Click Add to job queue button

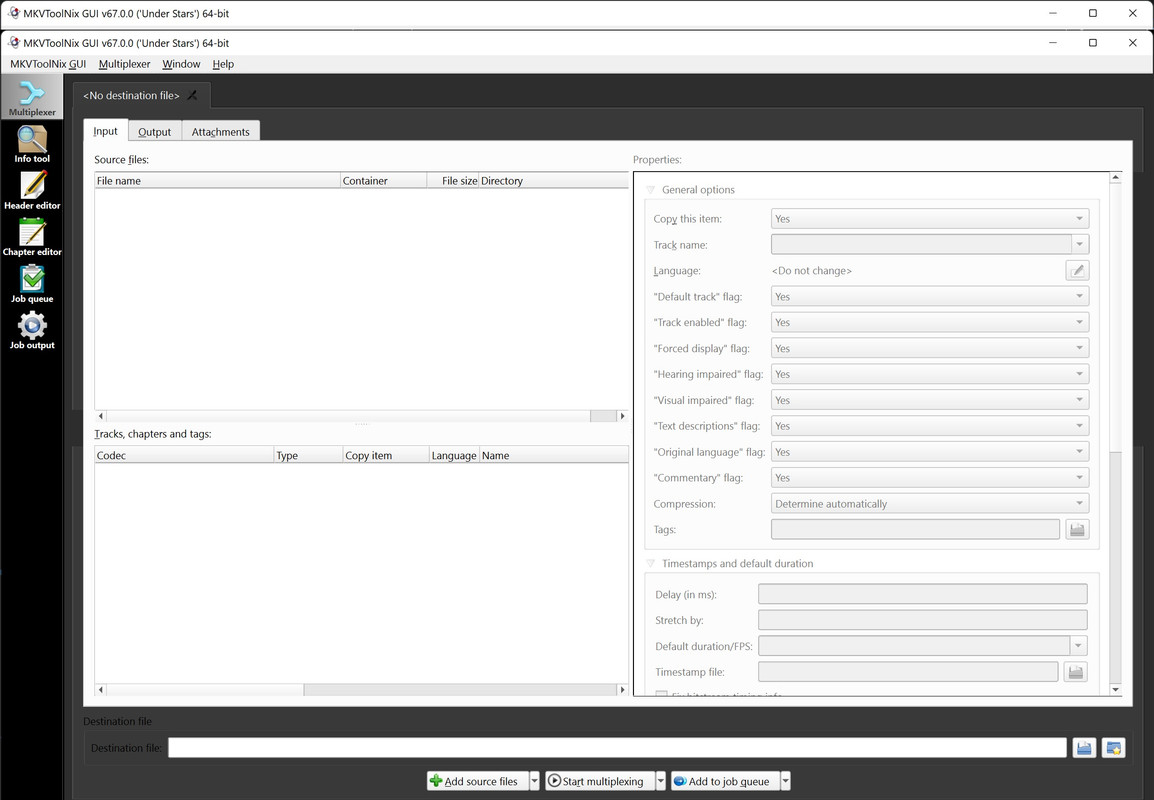[x=725, y=781]
